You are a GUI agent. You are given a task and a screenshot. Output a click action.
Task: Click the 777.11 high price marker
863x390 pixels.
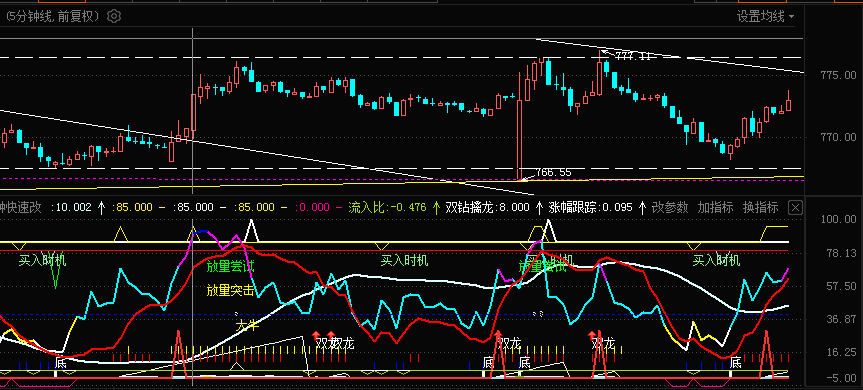[x=632, y=56]
